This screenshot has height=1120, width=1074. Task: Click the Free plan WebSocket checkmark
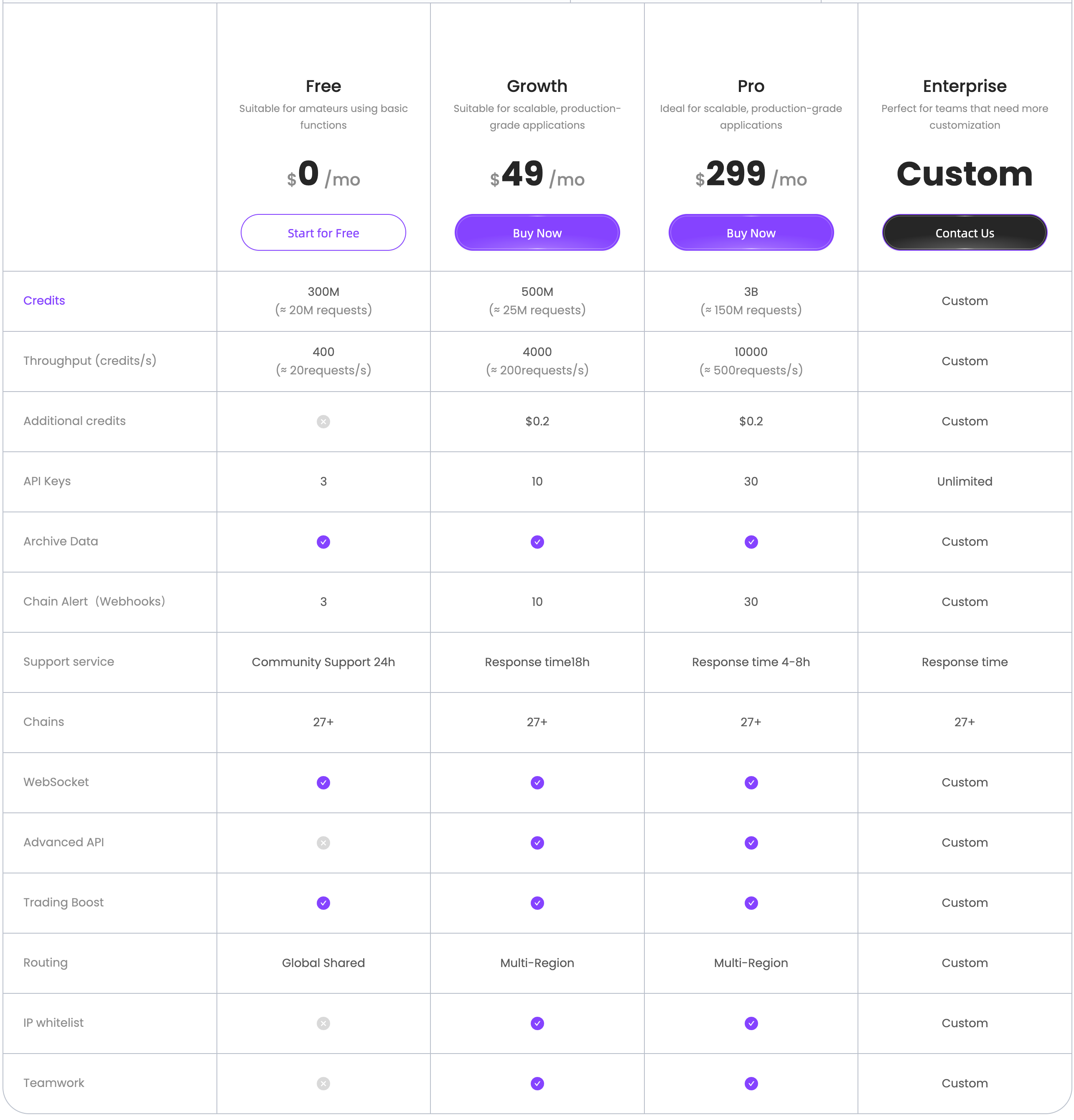click(323, 782)
